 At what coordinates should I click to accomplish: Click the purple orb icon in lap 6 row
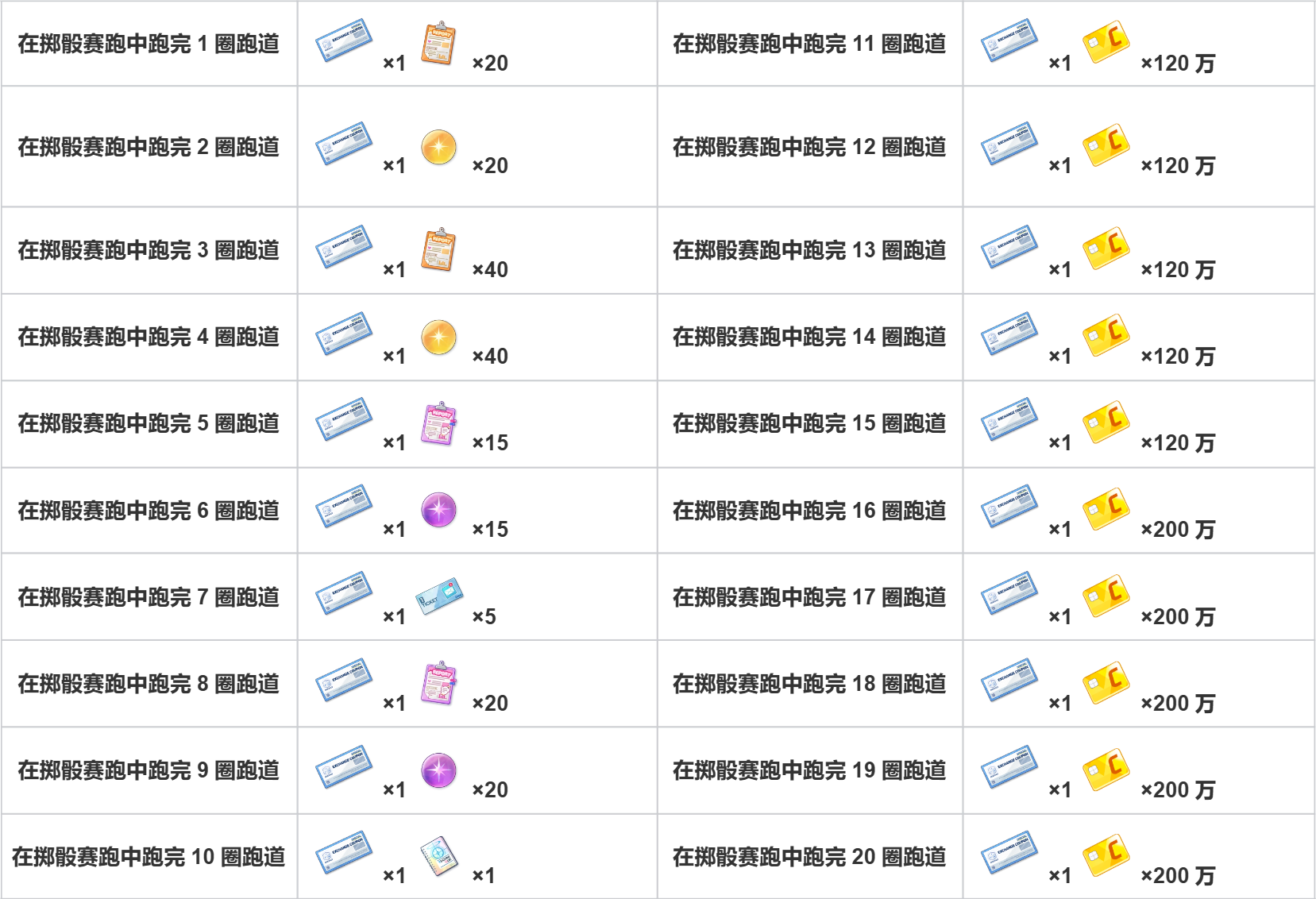pyautogui.click(x=438, y=510)
